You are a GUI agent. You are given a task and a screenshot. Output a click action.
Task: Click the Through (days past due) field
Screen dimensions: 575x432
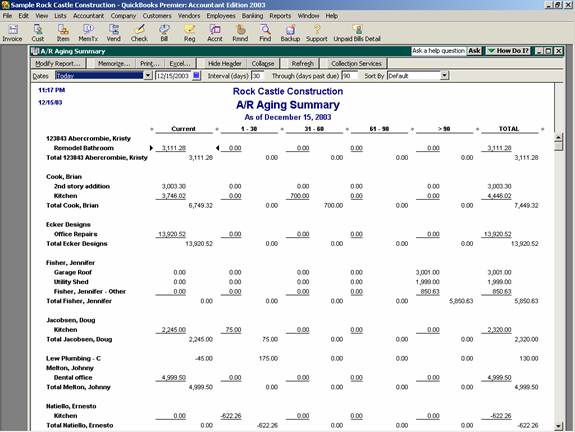click(348, 76)
